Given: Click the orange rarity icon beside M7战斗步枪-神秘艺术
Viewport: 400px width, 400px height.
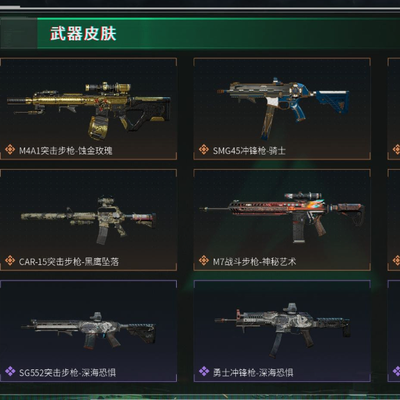Looking at the screenshot, I should pos(204,260).
